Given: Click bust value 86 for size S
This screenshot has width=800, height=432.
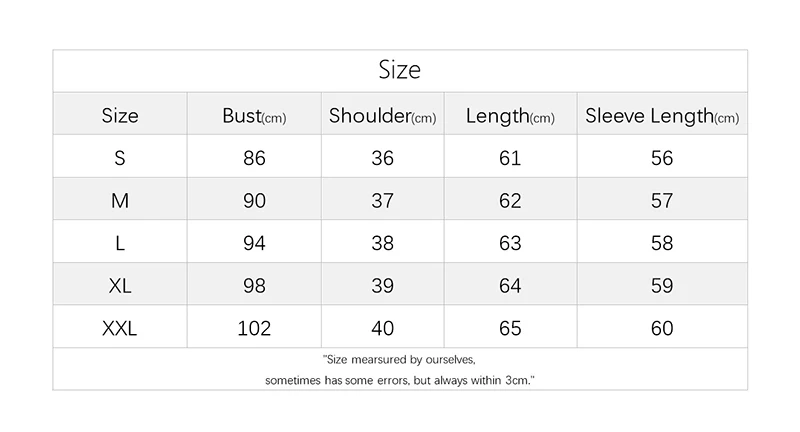Looking at the screenshot, I should click(254, 158).
